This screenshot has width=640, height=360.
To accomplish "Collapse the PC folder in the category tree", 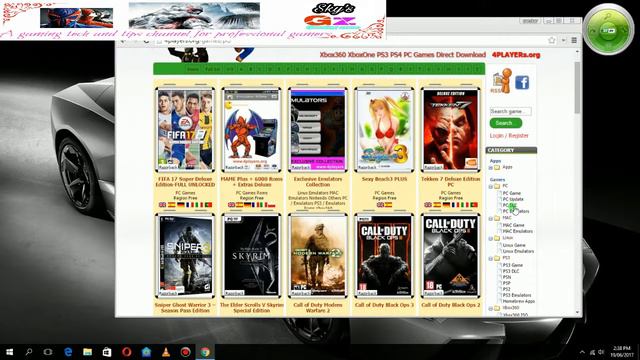I will point(491,186).
